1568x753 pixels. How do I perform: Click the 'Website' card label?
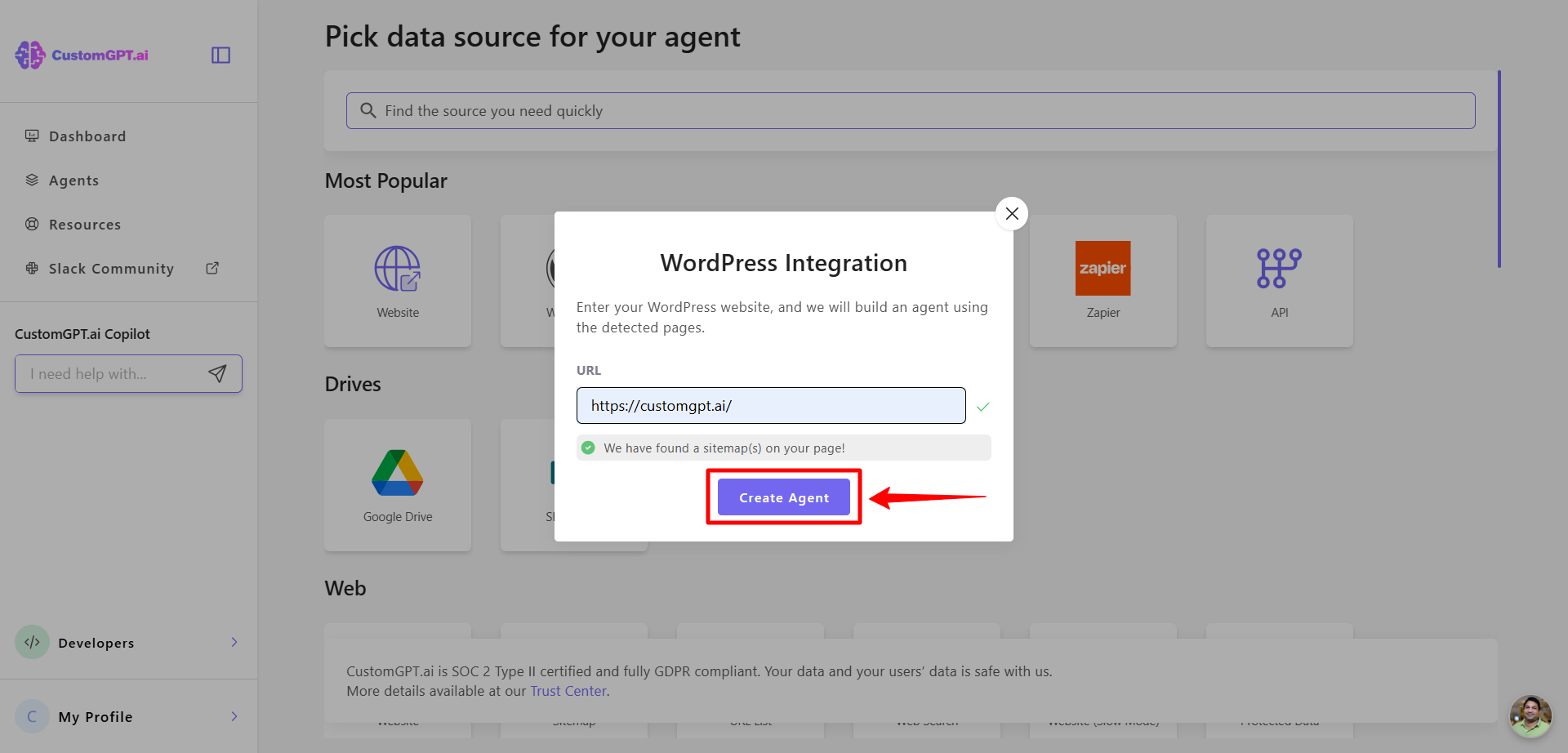click(x=398, y=313)
